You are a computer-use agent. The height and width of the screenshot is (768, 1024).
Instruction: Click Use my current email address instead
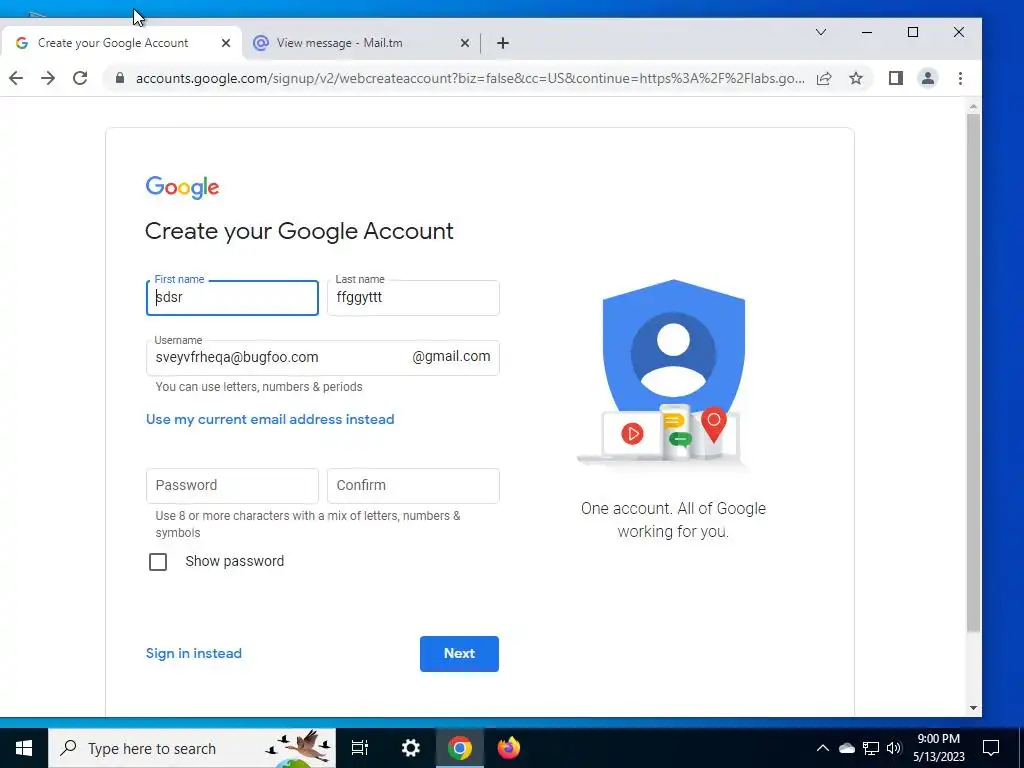tap(270, 419)
